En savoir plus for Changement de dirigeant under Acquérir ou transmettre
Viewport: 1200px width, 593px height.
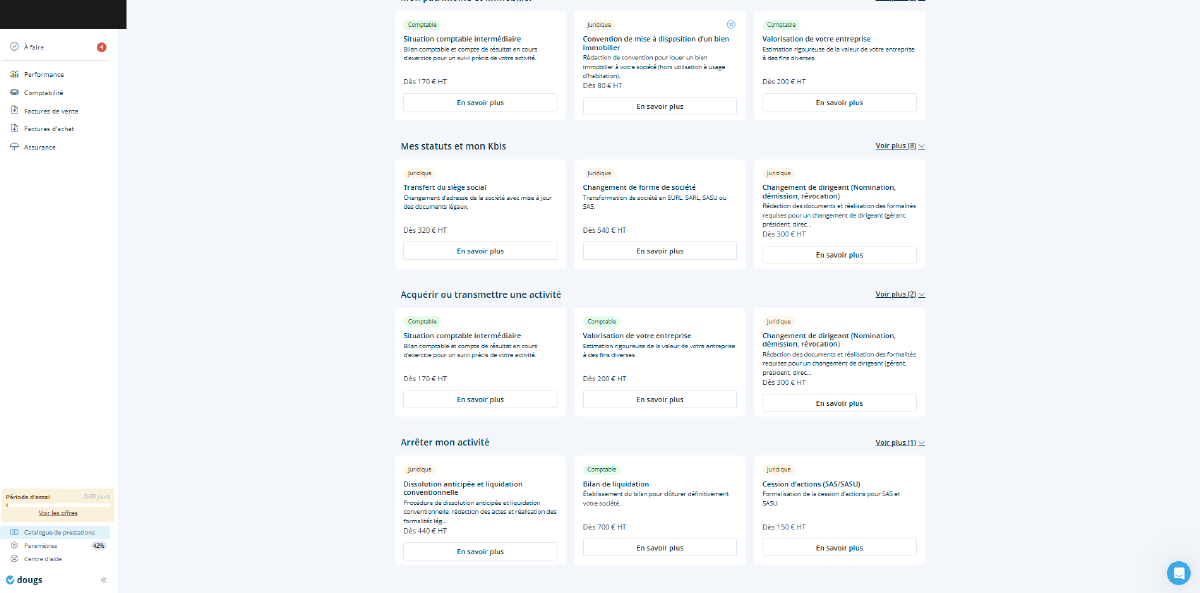pos(839,403)
